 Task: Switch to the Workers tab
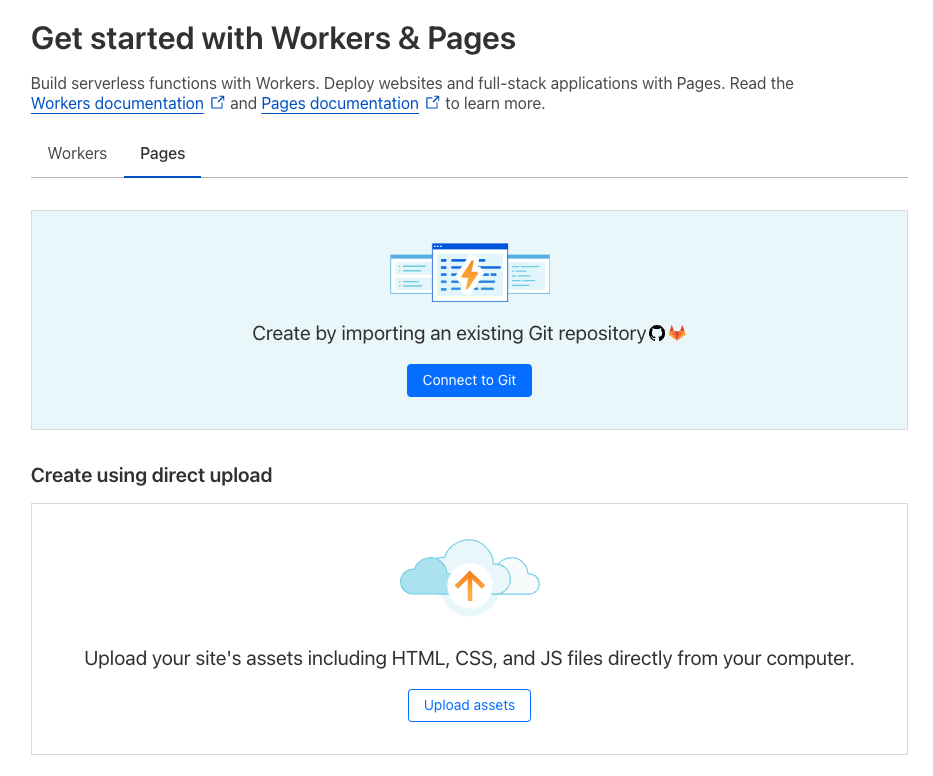pos(77,154)
